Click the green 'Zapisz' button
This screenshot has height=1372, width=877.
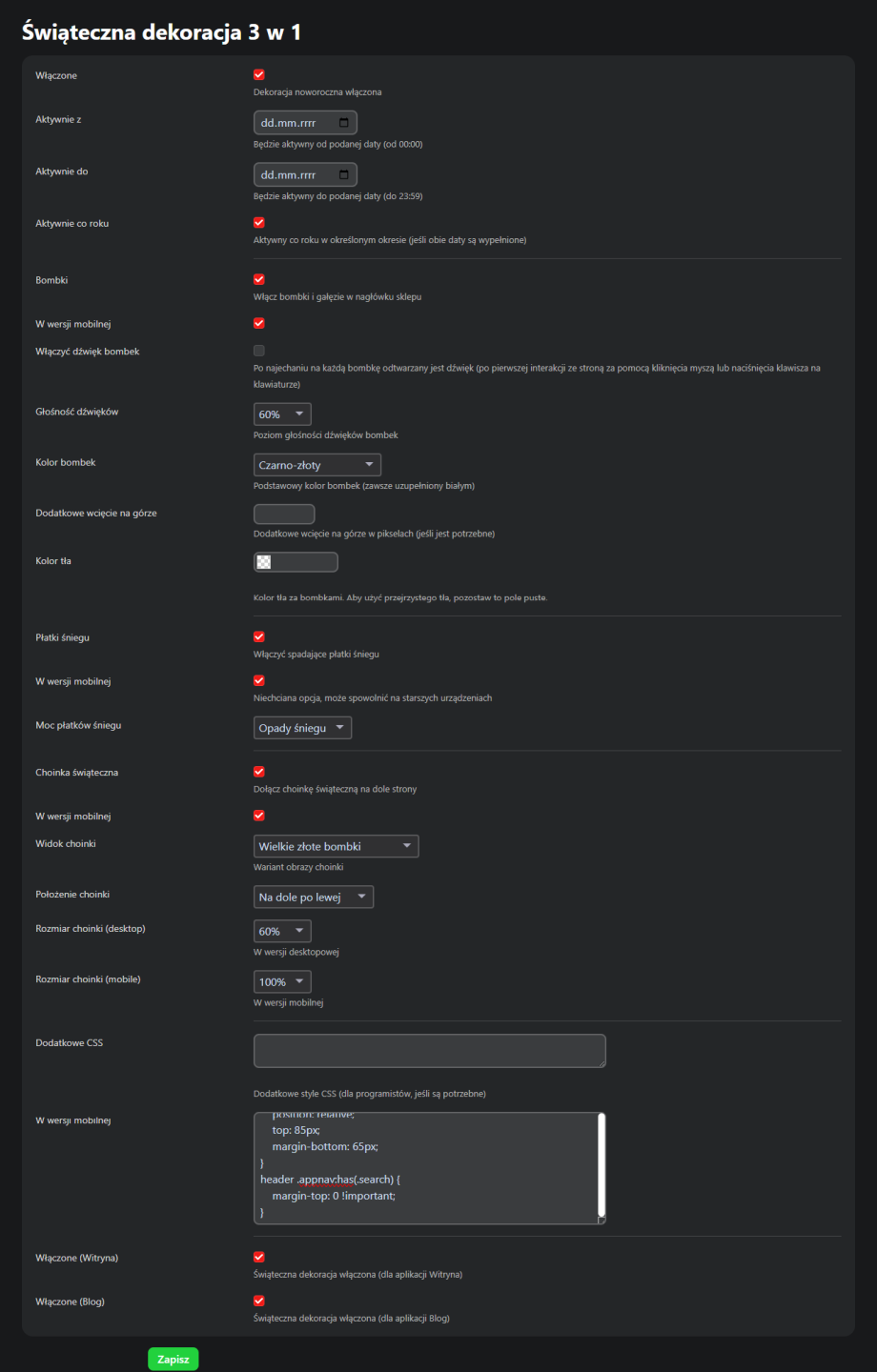pyautogui.click(x=173, y=1360)
